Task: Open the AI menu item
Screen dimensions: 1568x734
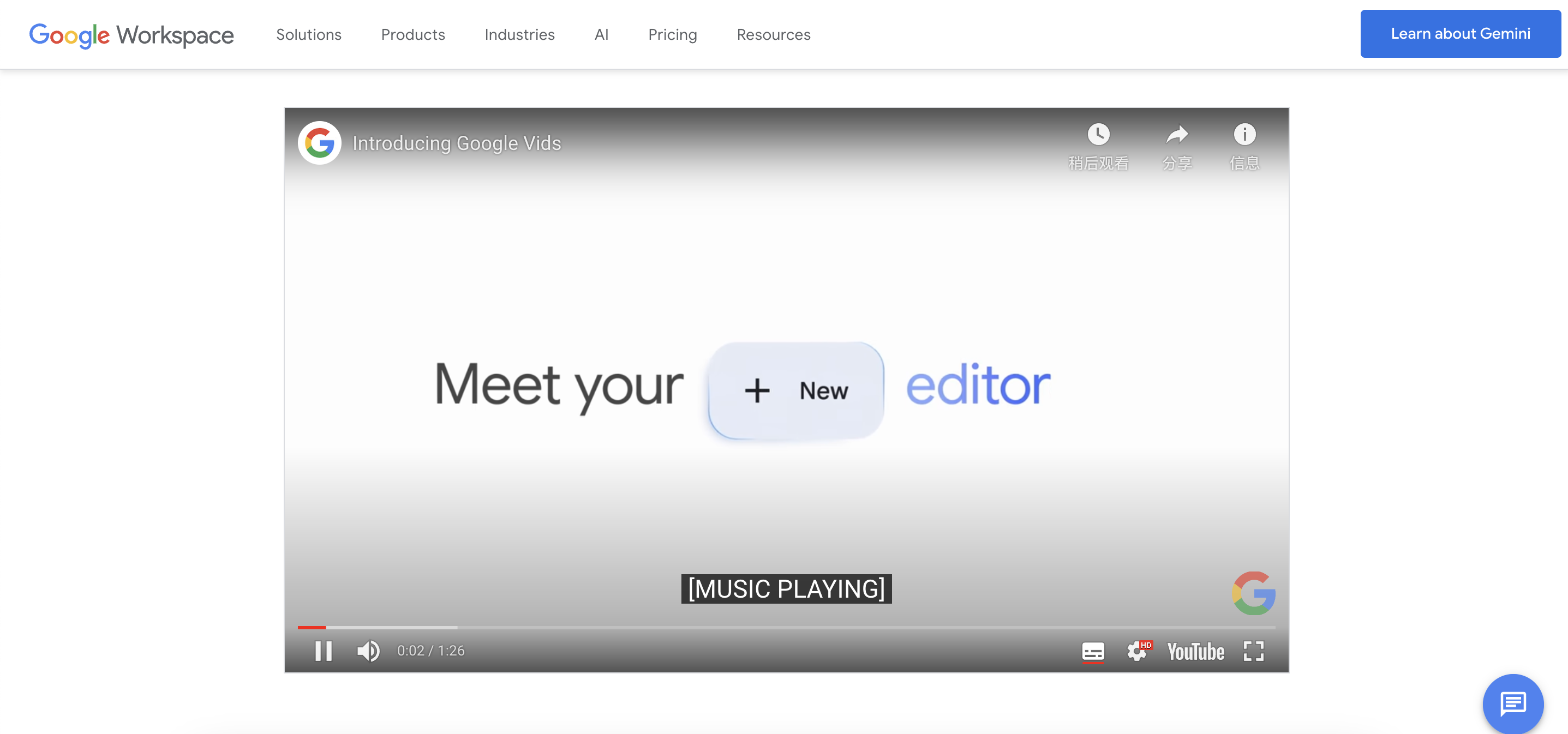Action: pyautogui.click(x=601, y=35)
